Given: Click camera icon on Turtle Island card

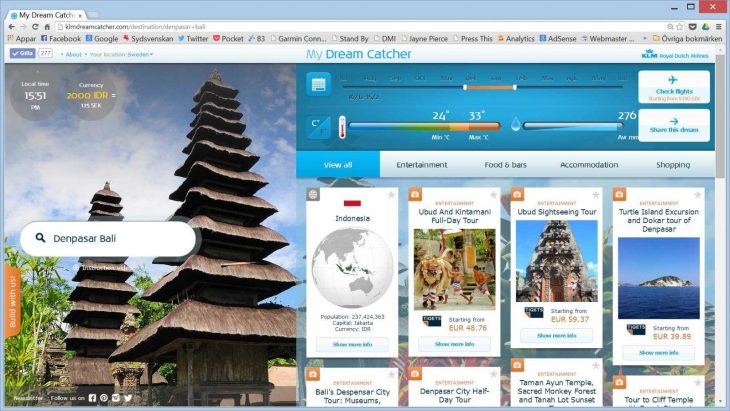Looking at the screenshot, I should pos(619,195).
